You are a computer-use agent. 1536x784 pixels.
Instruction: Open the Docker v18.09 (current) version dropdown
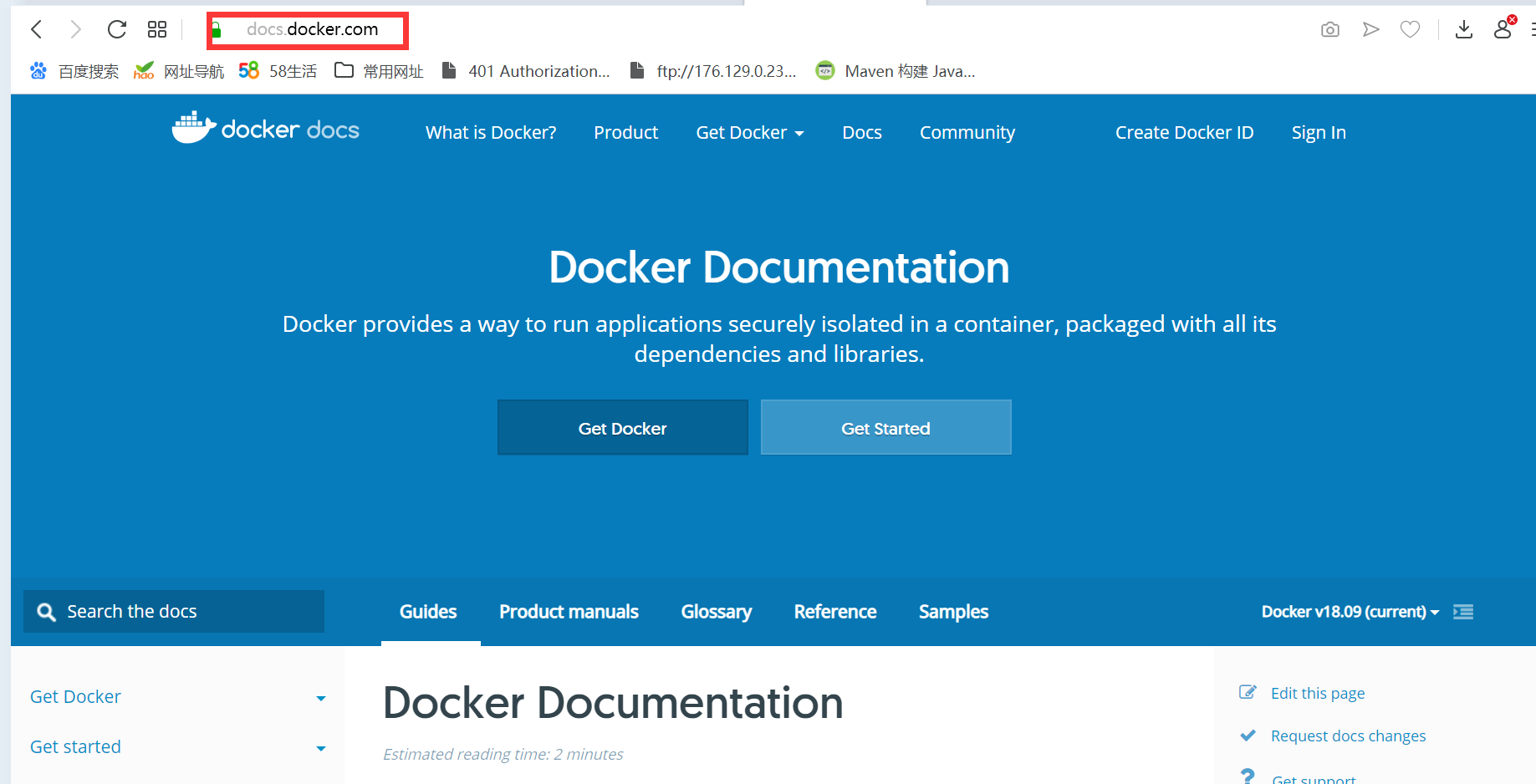(x=1350, y=612)
